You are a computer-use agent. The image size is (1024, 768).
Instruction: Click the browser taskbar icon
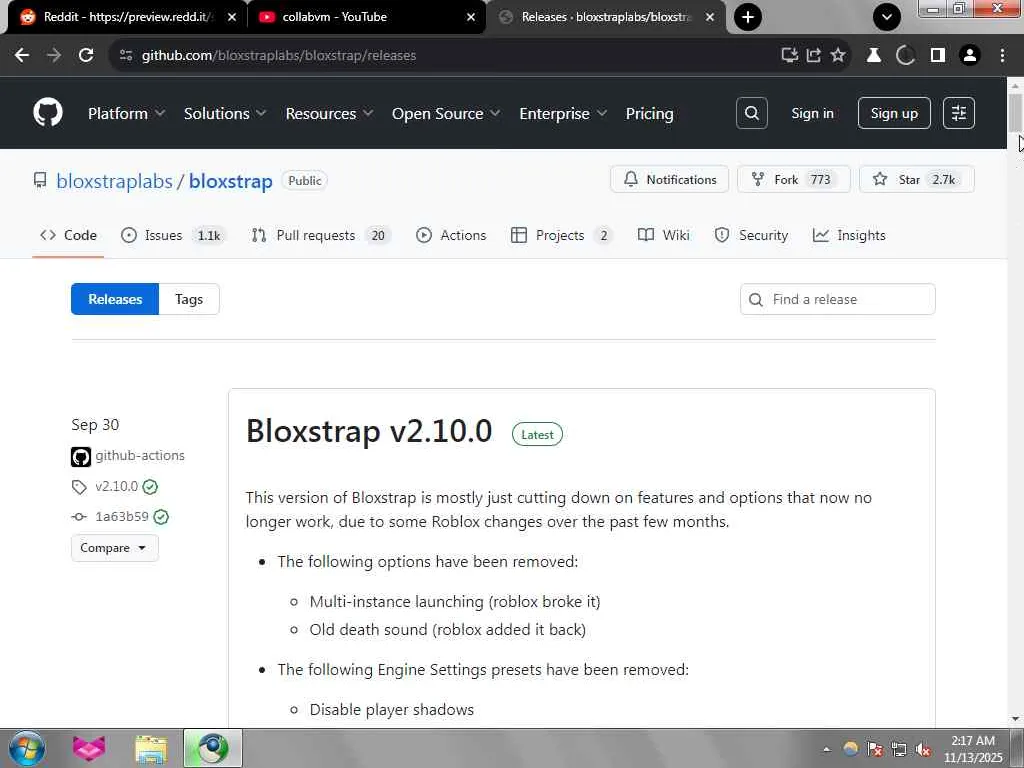click(x=213, y=748)
